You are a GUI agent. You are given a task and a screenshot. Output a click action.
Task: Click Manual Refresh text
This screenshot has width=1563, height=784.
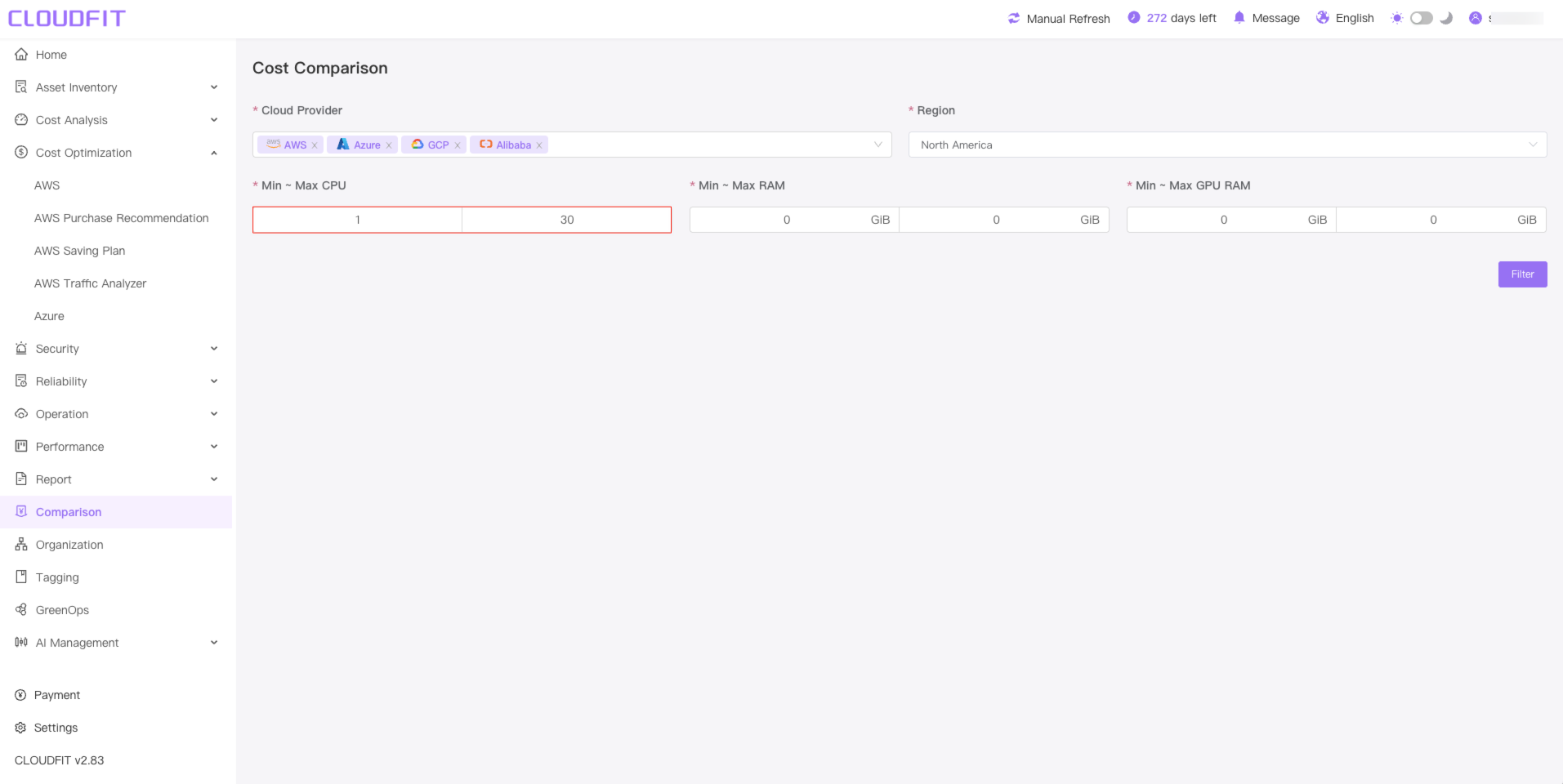point(1068,19)
